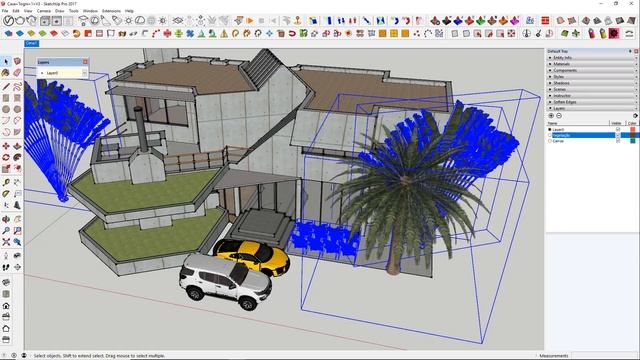Open the File menu

coord(5,11)
